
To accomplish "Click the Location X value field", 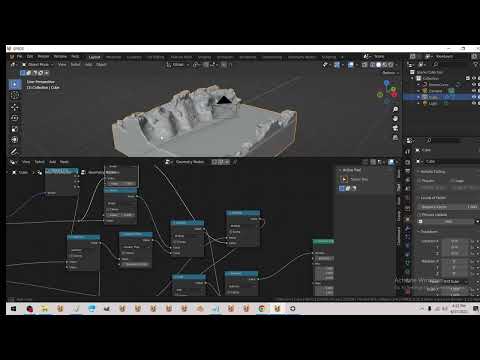I will coord(455,241).
